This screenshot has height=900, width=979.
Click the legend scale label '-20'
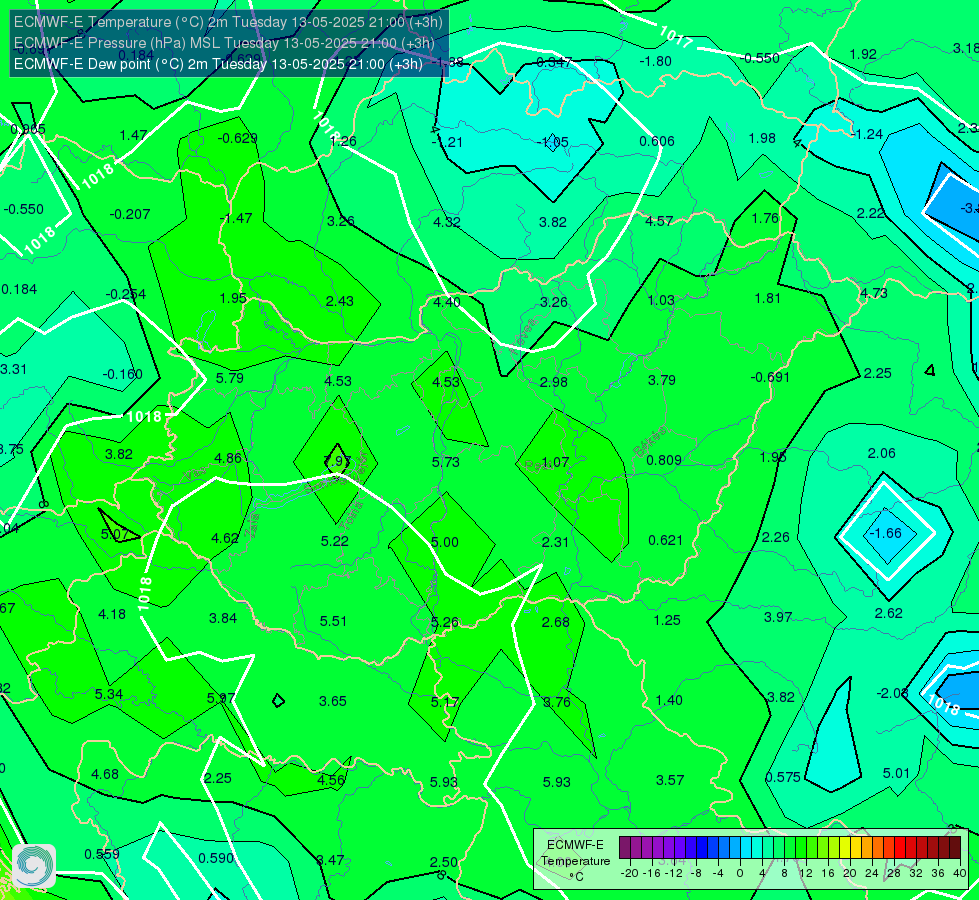click(x=630, y=873)
